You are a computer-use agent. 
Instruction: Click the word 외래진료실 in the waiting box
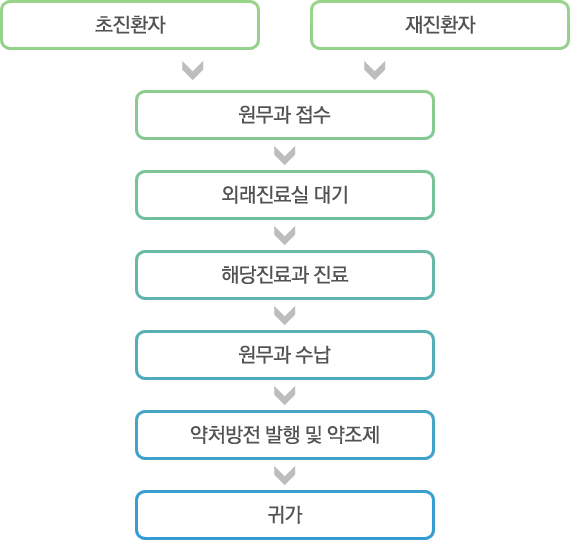click(x=265, y=195)
